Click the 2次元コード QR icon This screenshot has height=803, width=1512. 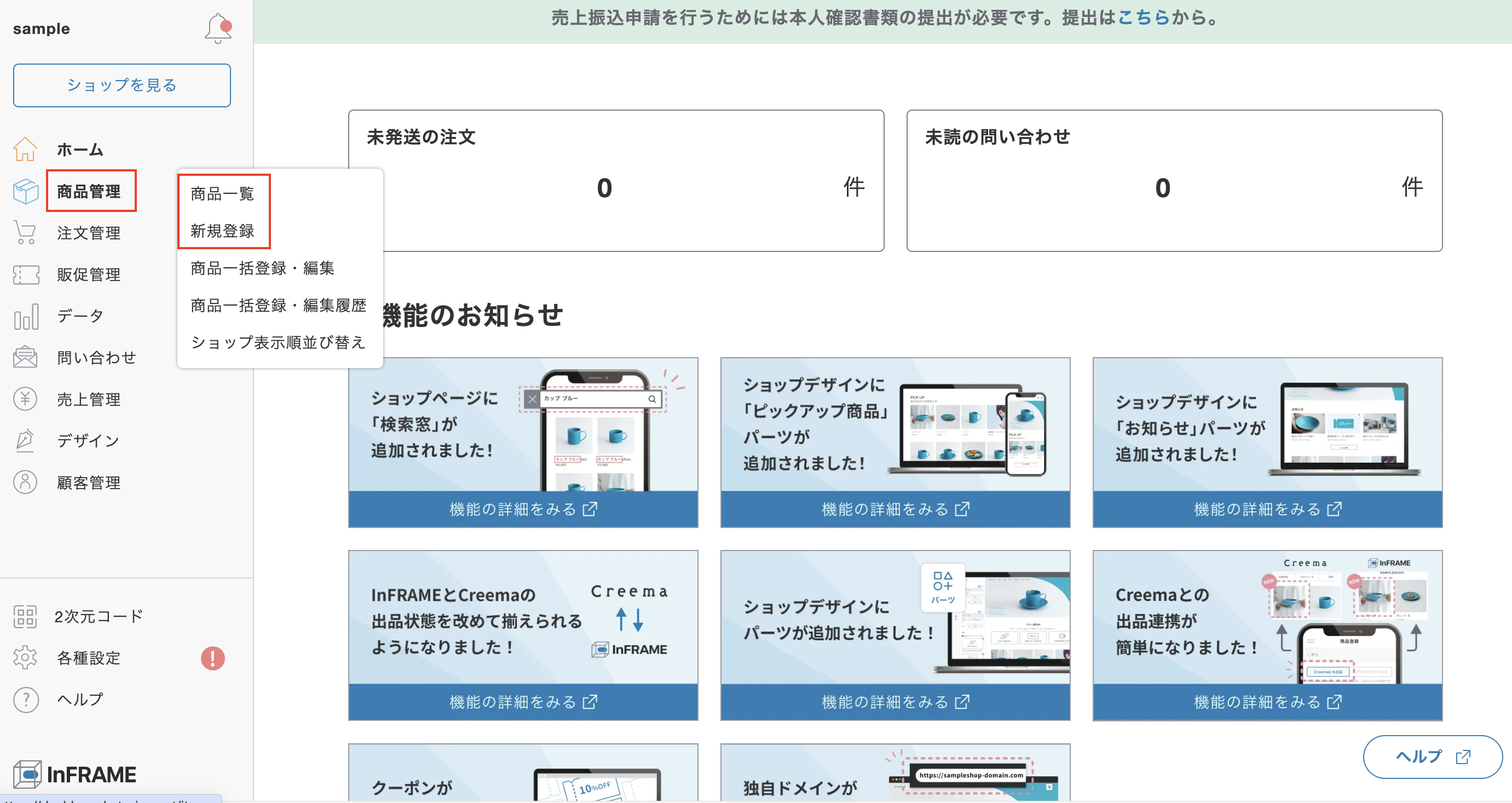click(25, 617)
